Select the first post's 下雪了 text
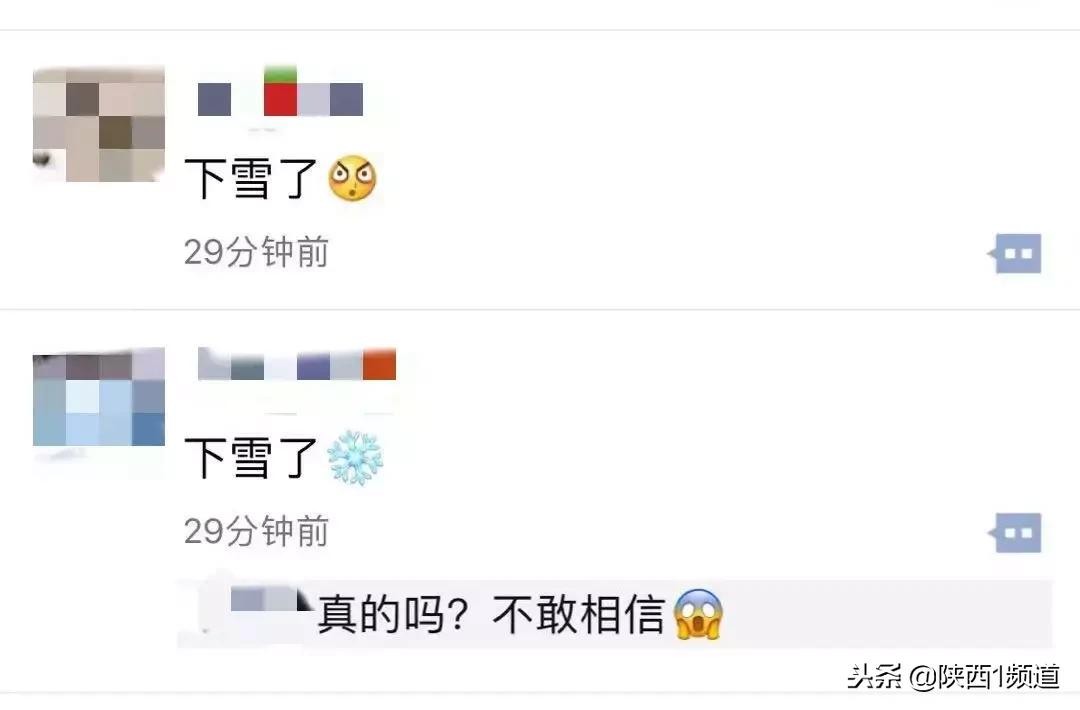The image size is (1080, 710). click(251, 179)
